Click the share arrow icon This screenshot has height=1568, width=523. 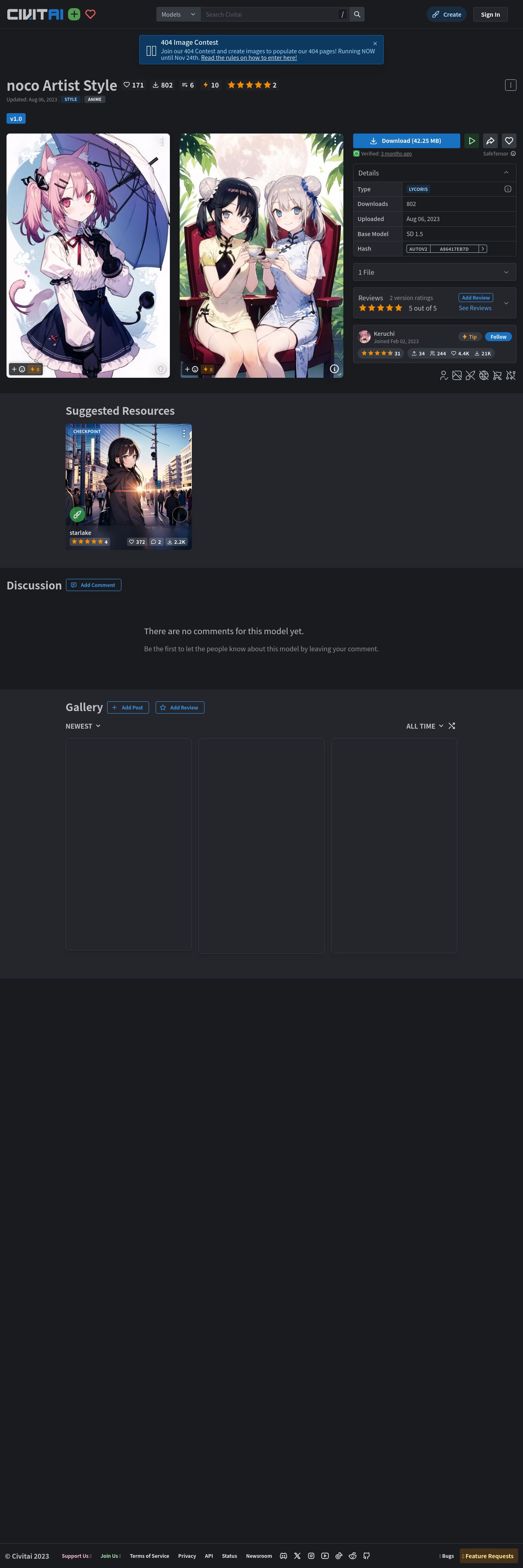click(490, 140)
